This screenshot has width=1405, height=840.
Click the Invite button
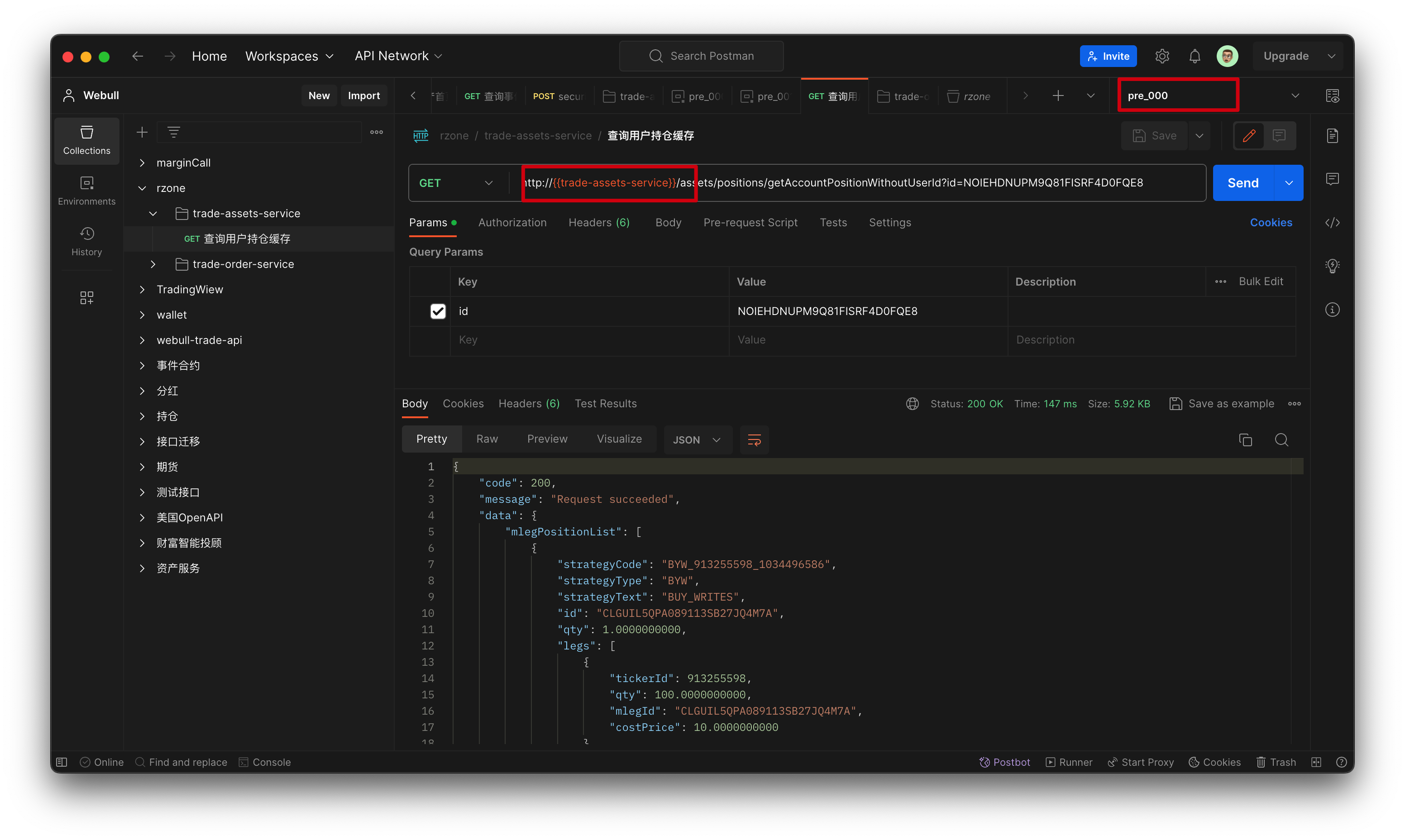[x=1108, y=56]
